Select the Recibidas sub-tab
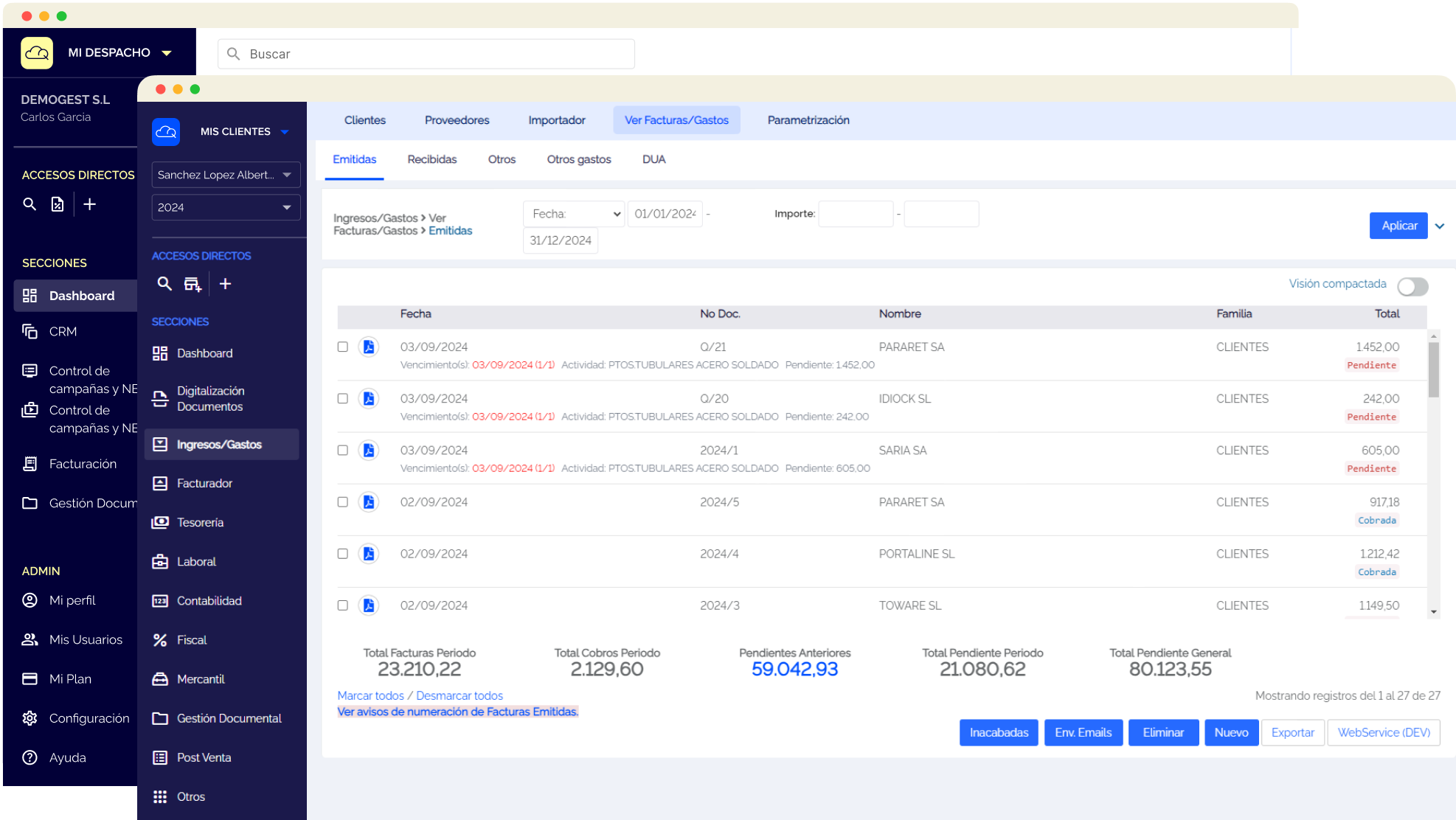This screenshot has height=820, width=1456. 432,159
